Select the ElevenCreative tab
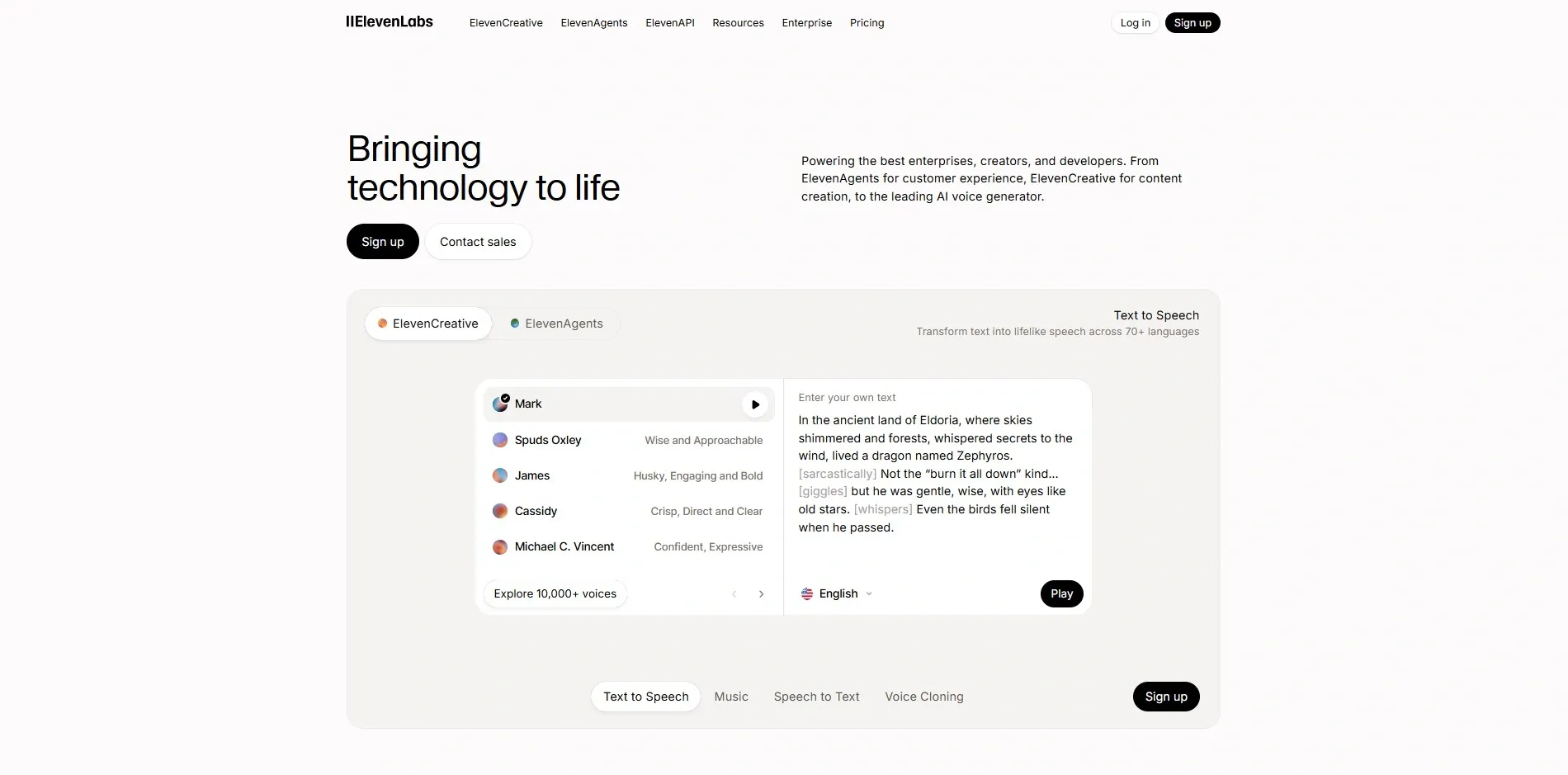Viewport: 1568px width, 775px height. click(427, 324)
